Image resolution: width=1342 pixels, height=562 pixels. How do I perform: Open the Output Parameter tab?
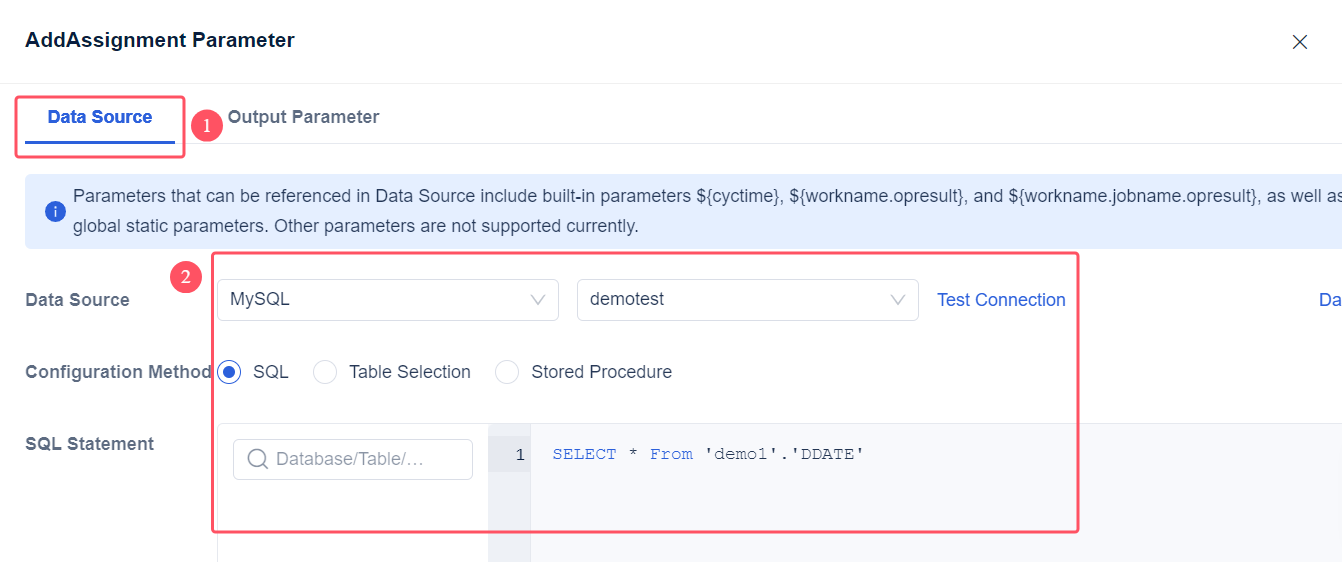pos(303,117)
